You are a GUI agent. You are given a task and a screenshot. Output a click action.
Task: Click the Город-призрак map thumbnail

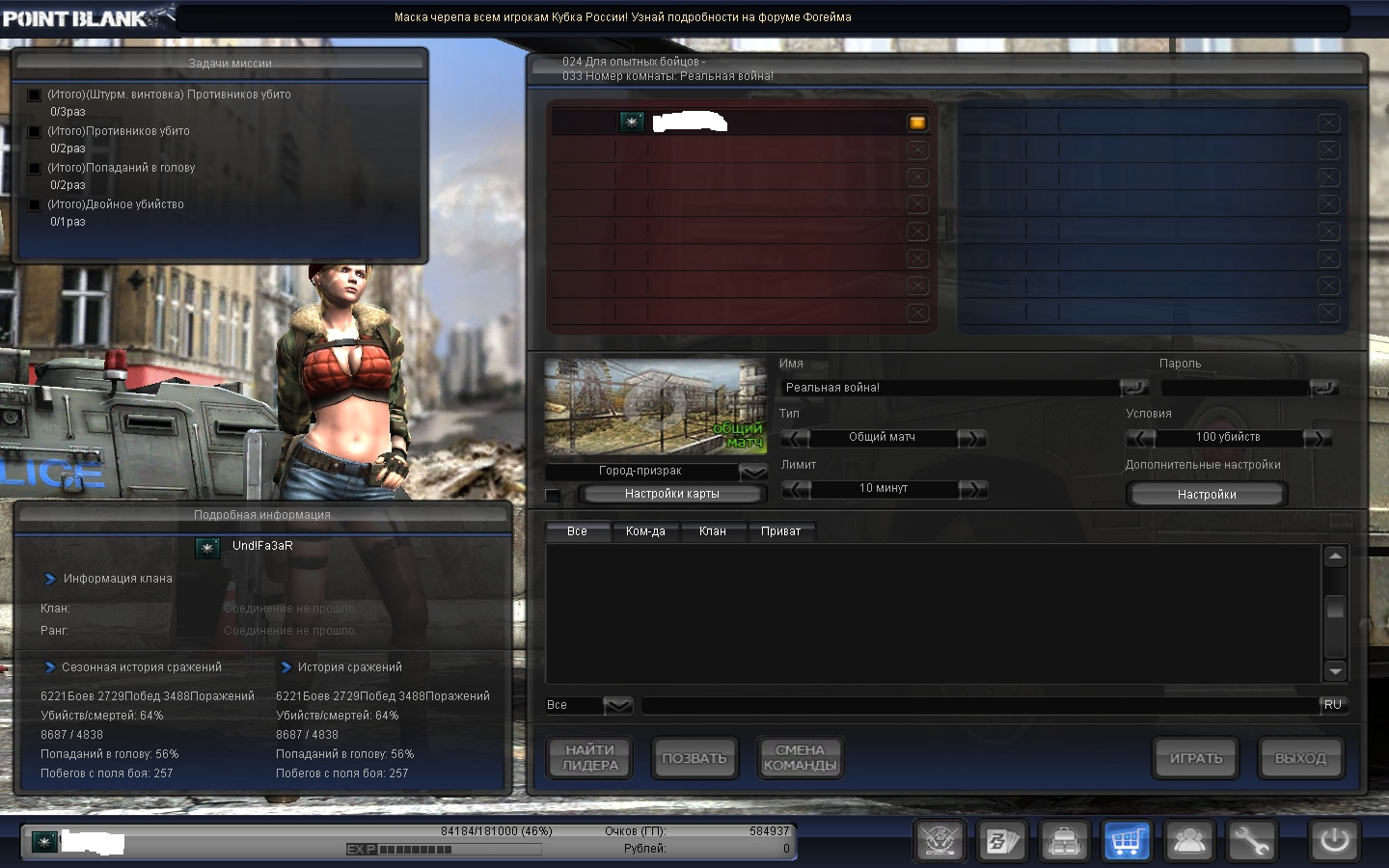[x=656, y=406]
